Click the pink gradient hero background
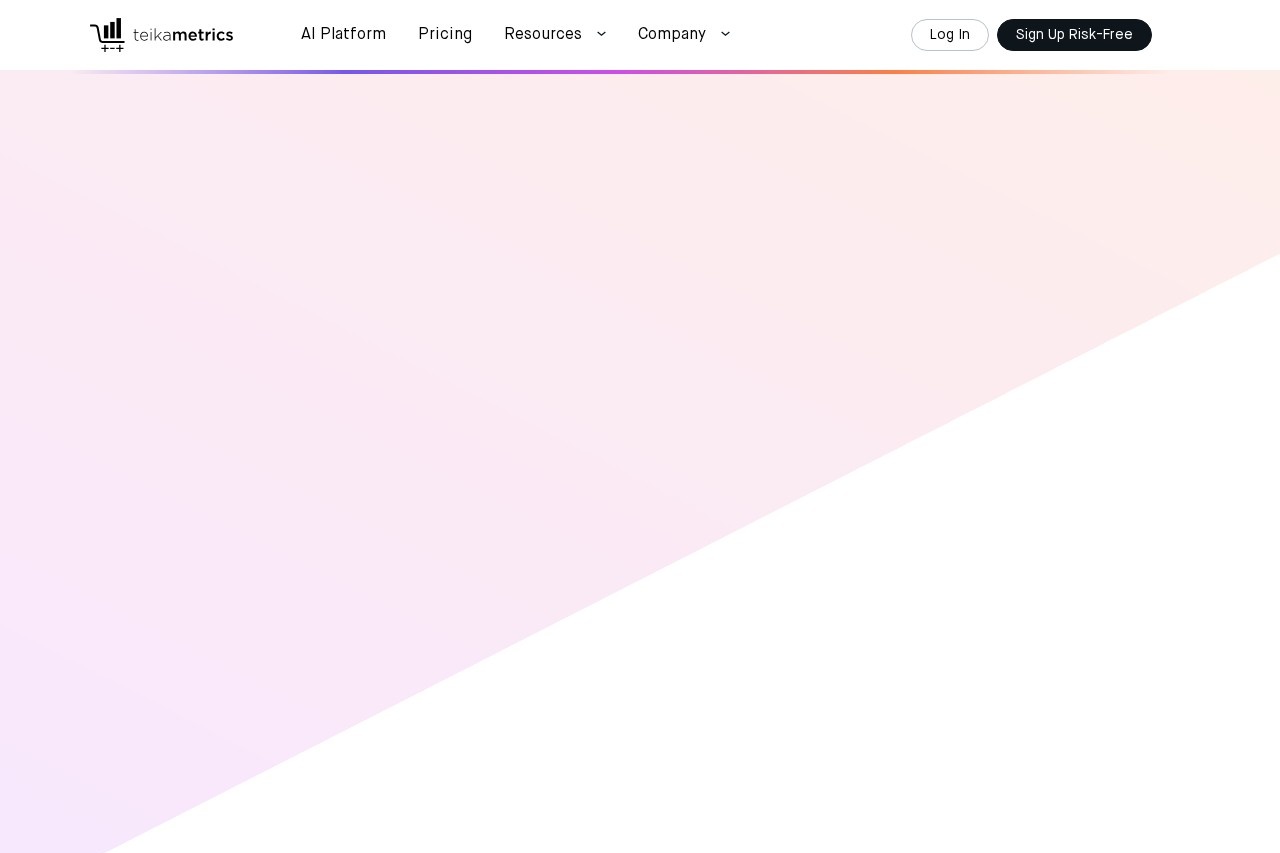This screenshot has width=1280, height=853. coord(400,350)
